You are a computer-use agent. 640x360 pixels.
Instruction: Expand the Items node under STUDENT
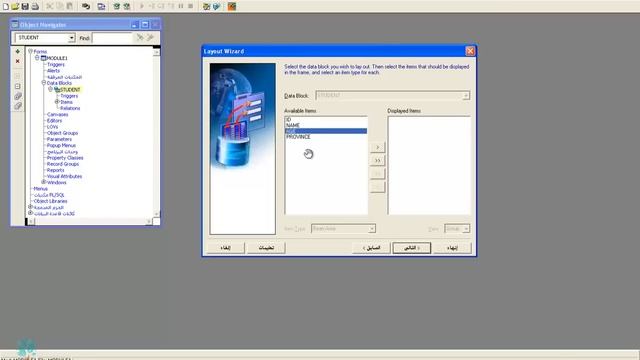pyautogui.click(x=57, y=102)
